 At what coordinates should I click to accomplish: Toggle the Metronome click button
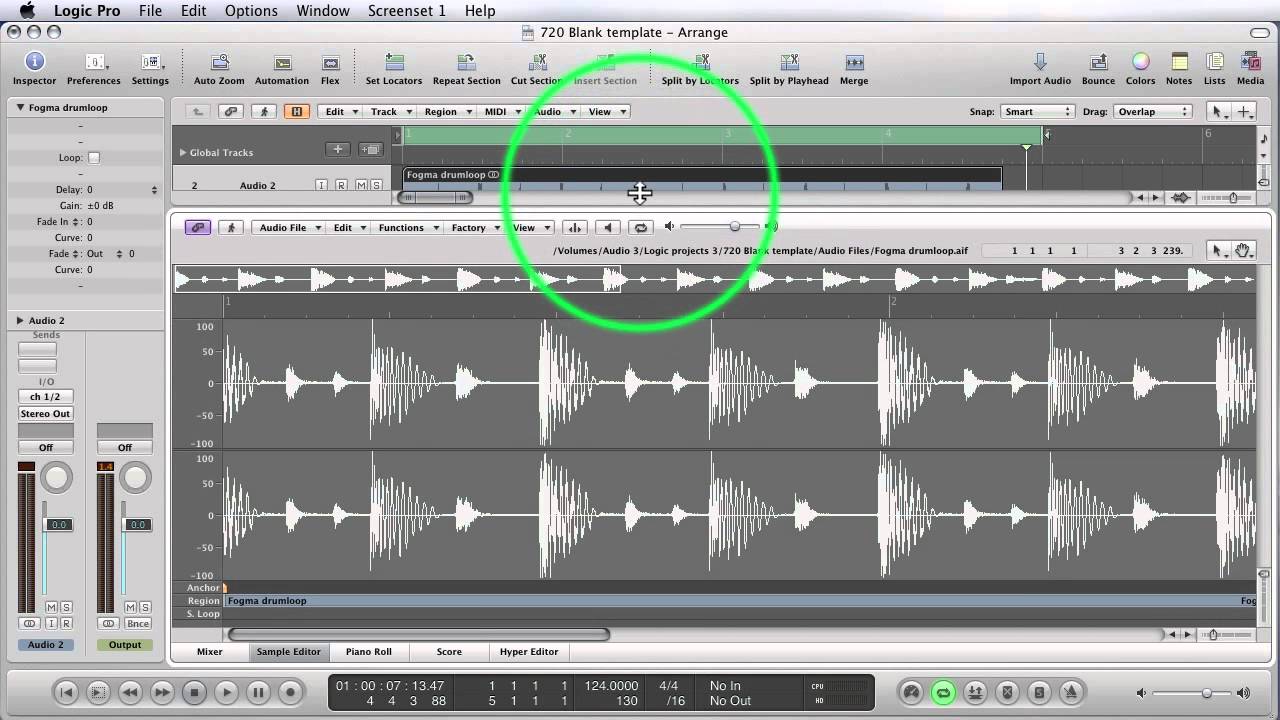pos(1071,692)
